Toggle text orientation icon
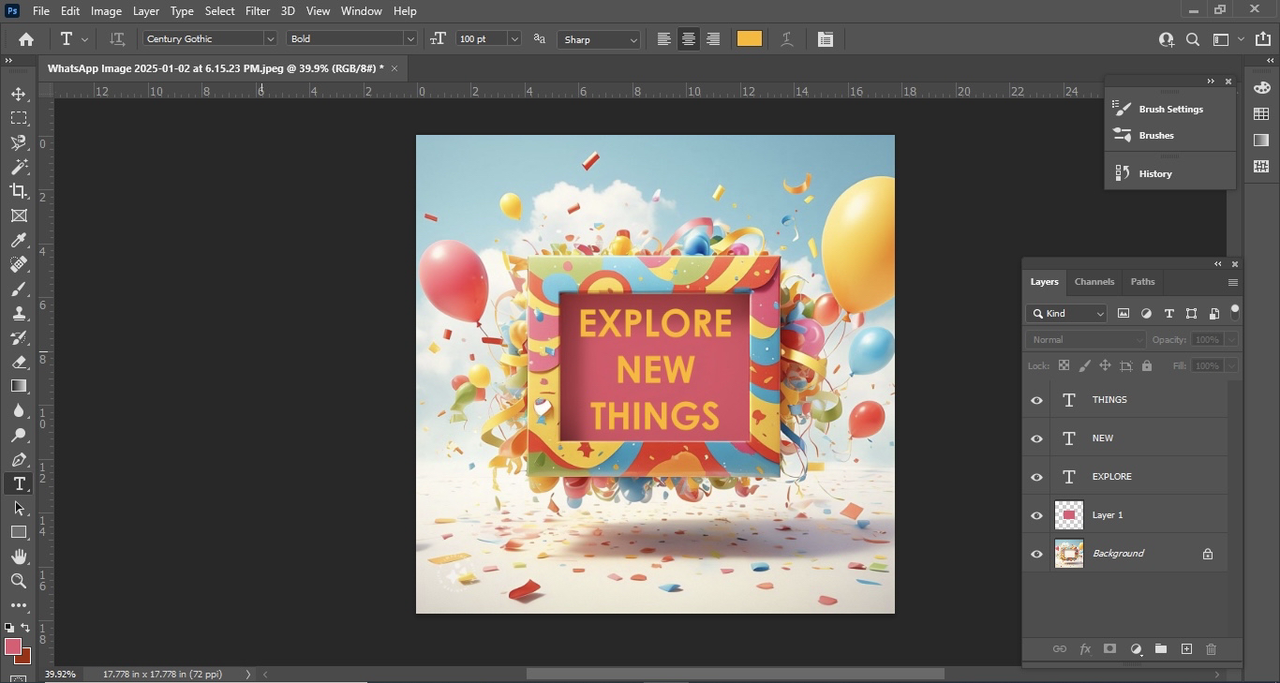1280x683 pixels. point(117,39)
